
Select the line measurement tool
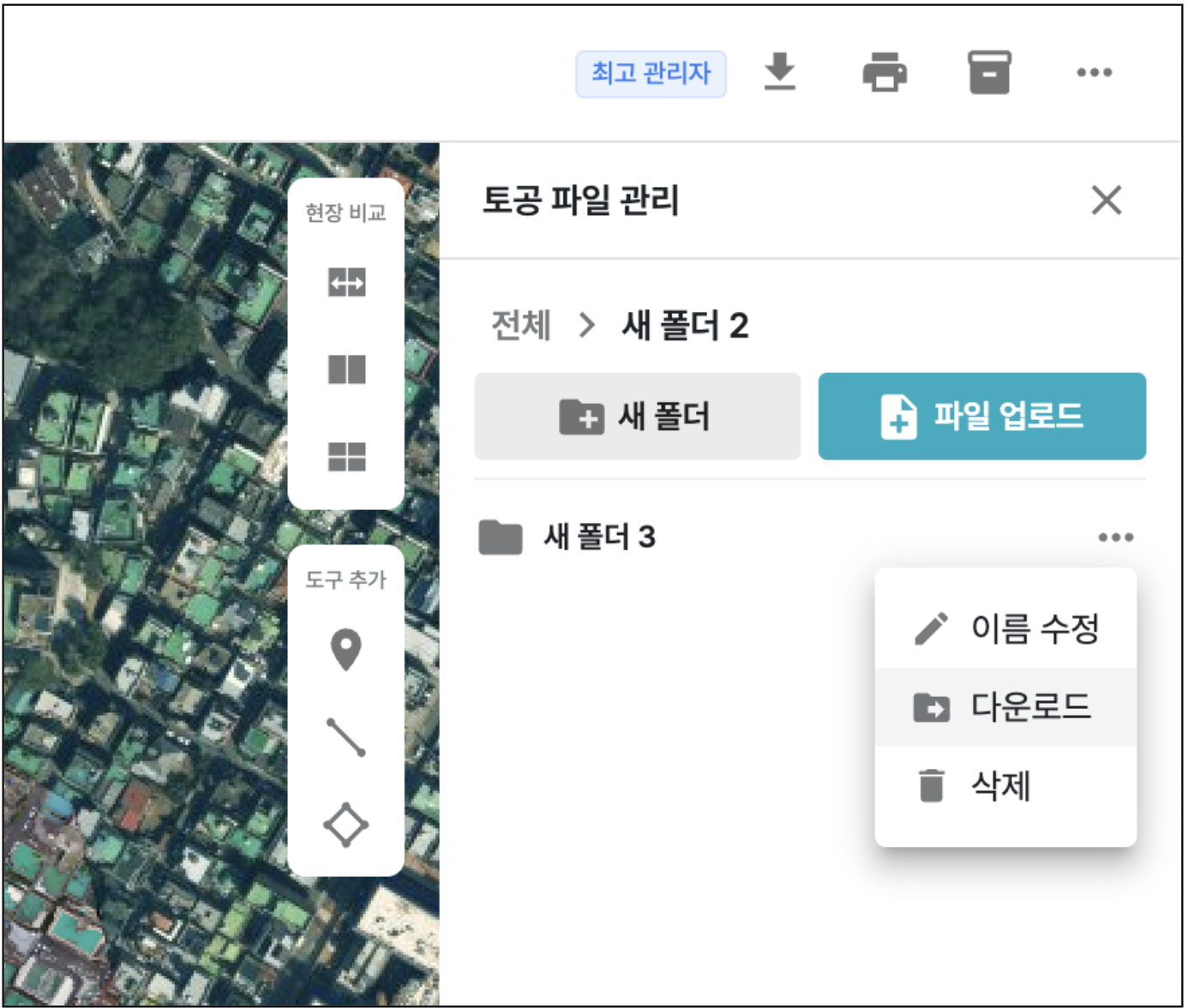[x=346, y=737]
